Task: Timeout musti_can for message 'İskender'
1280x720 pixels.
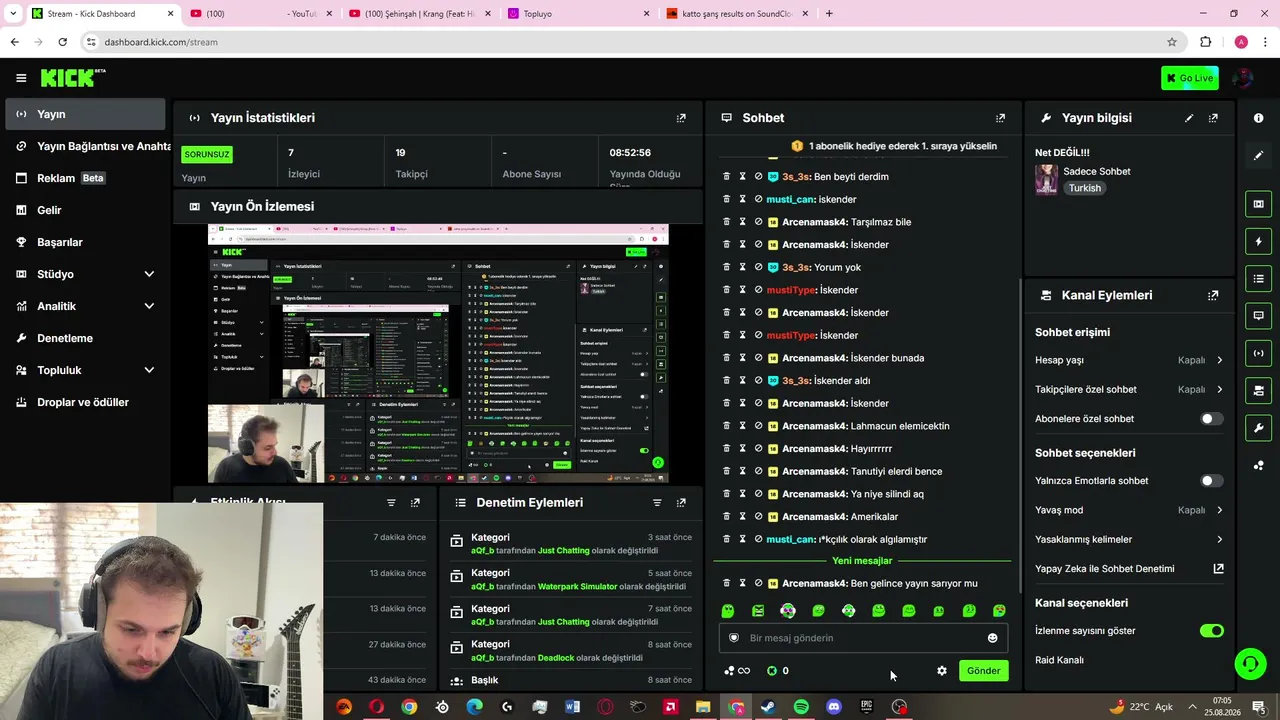Action: [742, 199]
